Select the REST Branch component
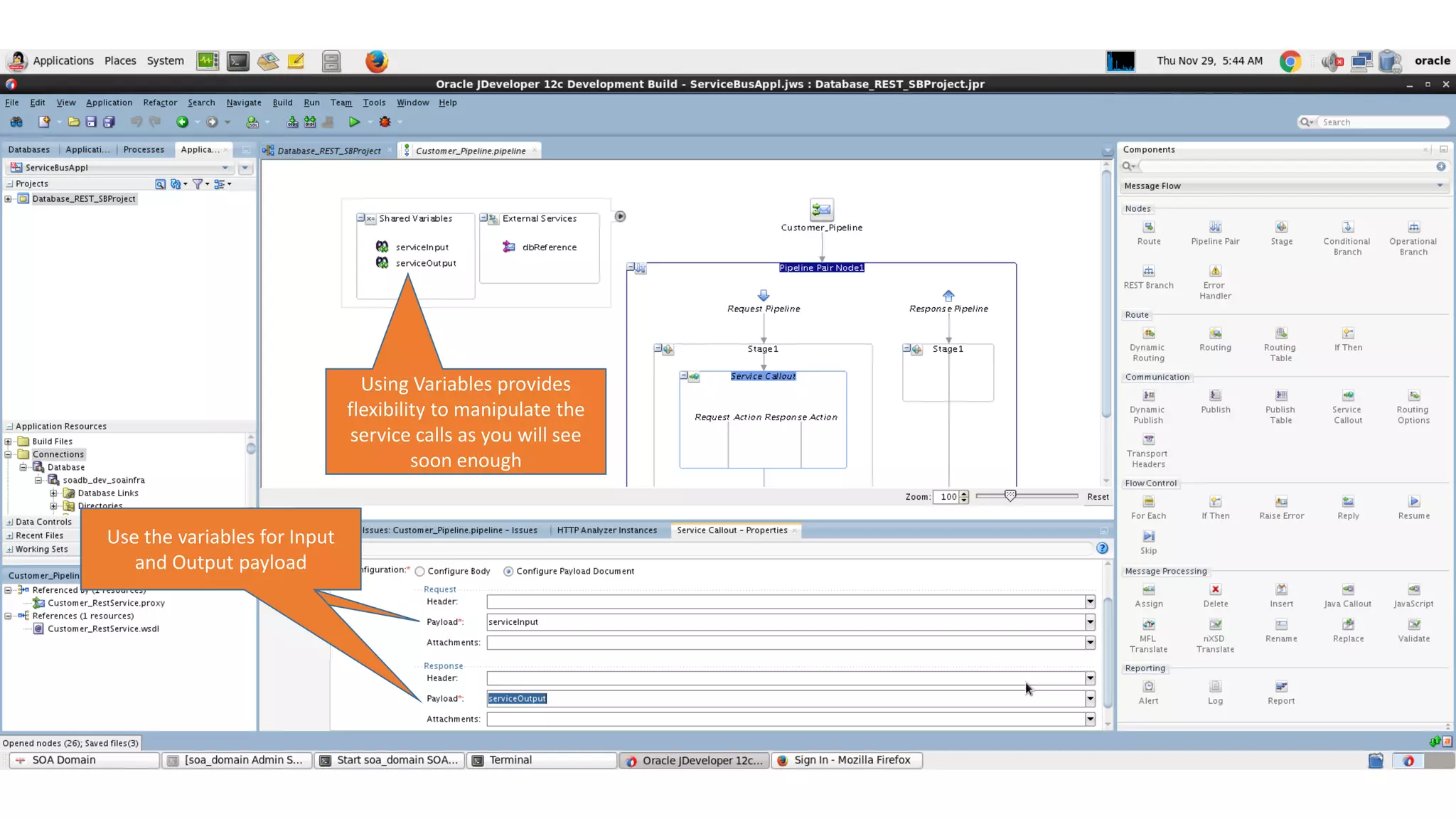Image resolution: width=1456 pixels, height=819 pixels. [x=1148, y=277]
